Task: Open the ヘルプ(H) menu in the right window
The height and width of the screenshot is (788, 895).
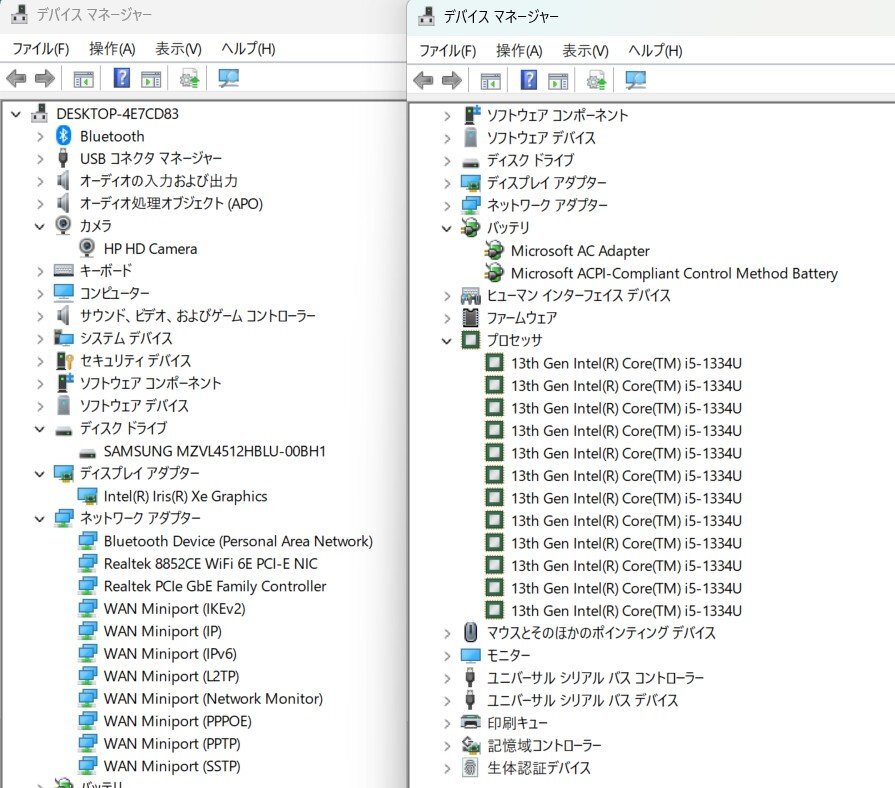Action: click(655, 51)
